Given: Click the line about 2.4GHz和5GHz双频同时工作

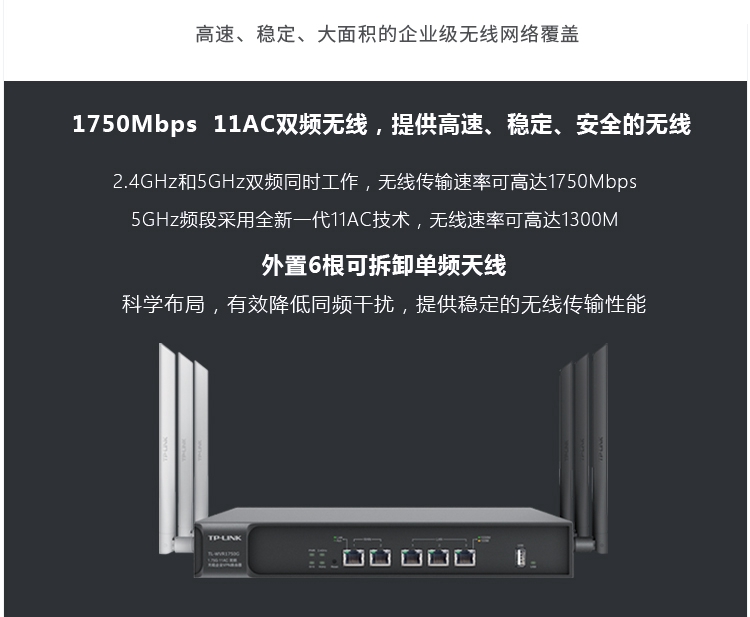Looking at the screenshot, I should click(375, 182).
